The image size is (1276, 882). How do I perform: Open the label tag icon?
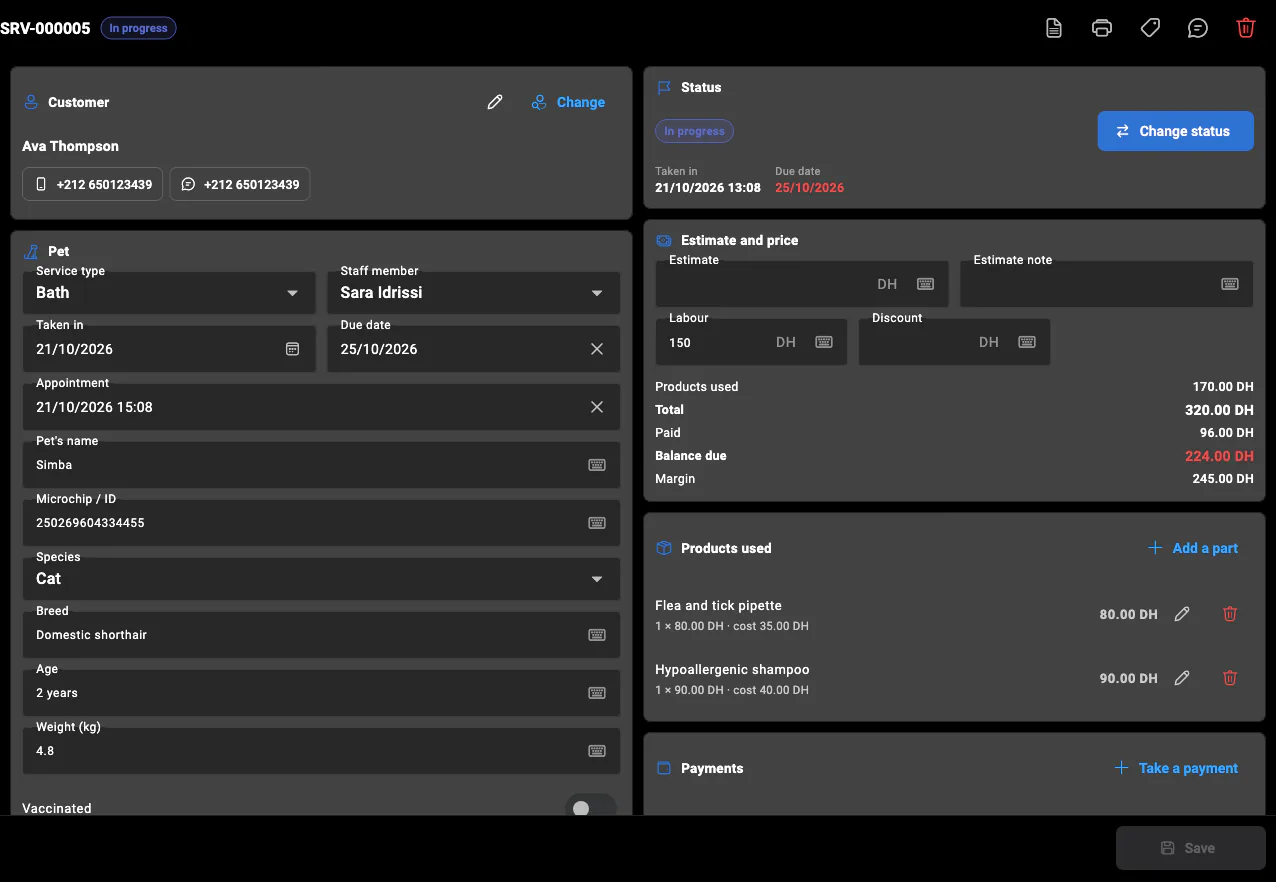point(1150,28)
